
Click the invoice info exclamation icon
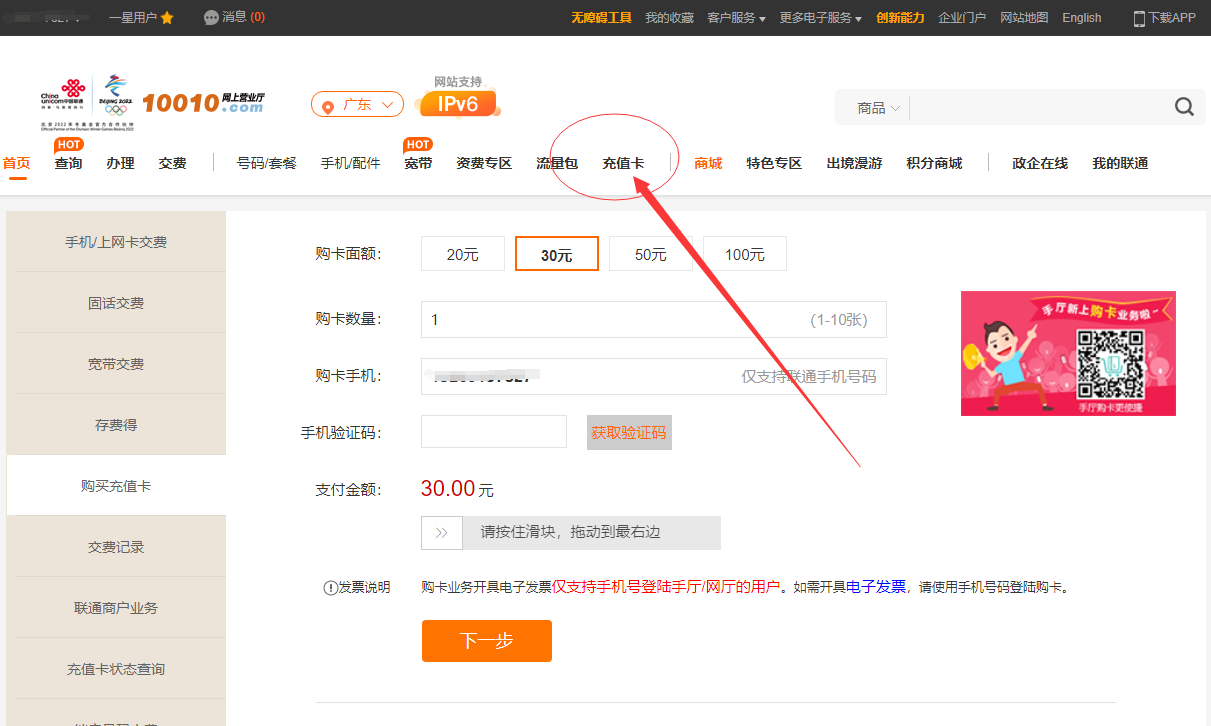click(330, 588)
